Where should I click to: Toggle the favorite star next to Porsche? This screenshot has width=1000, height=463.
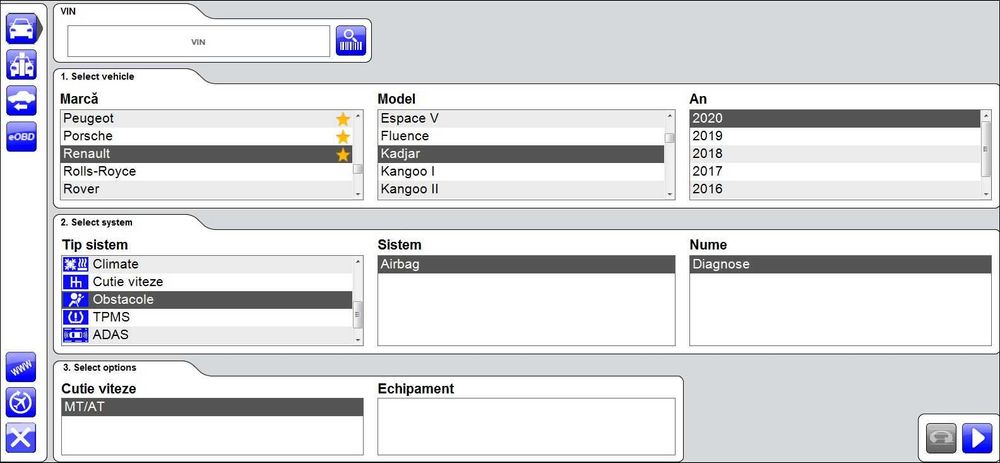[343, 136]
